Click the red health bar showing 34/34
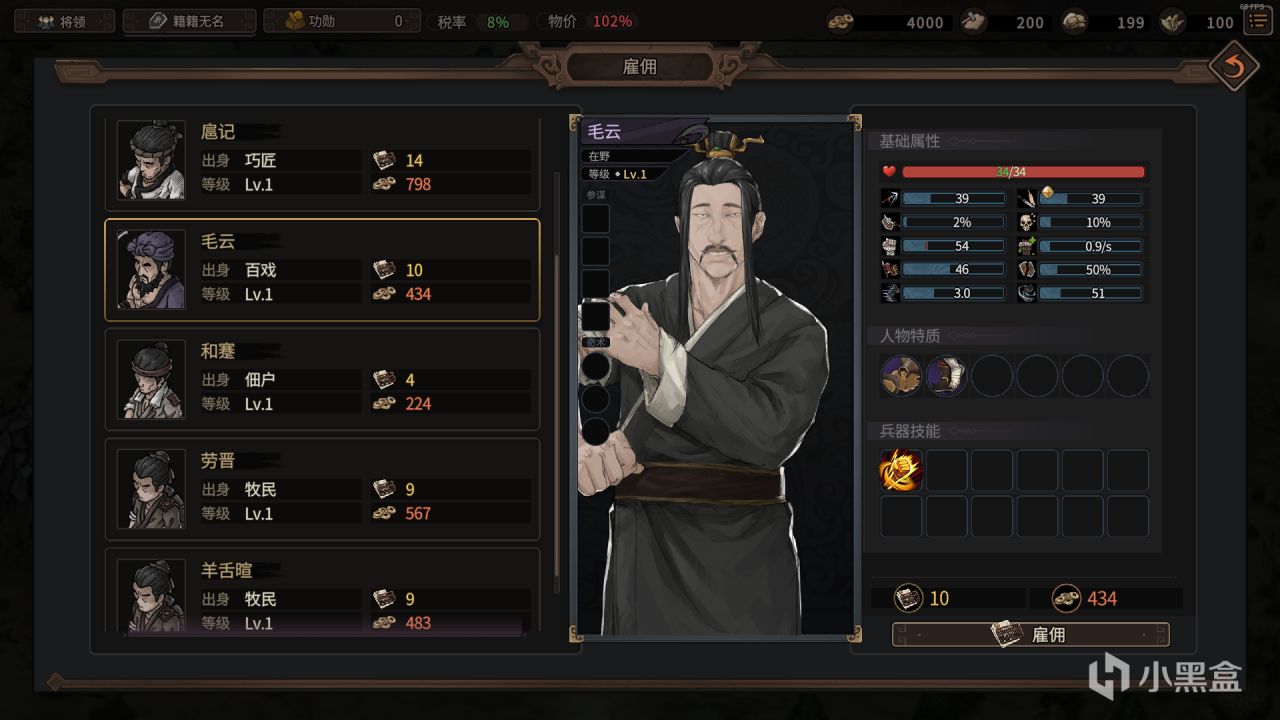Image resolution: width=1280 pixels, height=720 pixels. tap(1023, 172)
